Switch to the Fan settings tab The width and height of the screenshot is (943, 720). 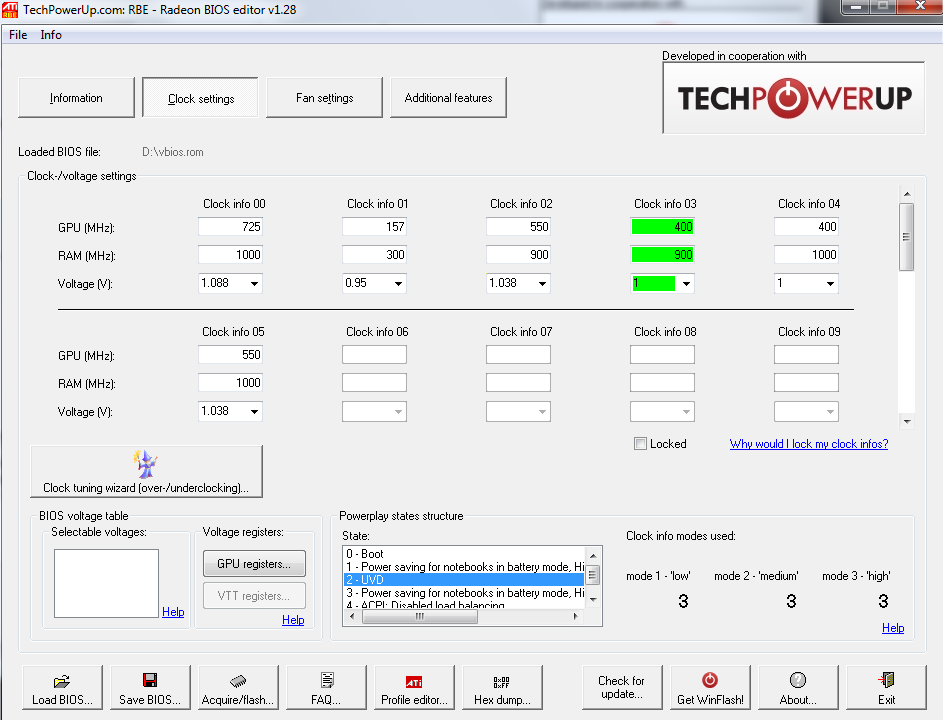[x=324, y=98]
